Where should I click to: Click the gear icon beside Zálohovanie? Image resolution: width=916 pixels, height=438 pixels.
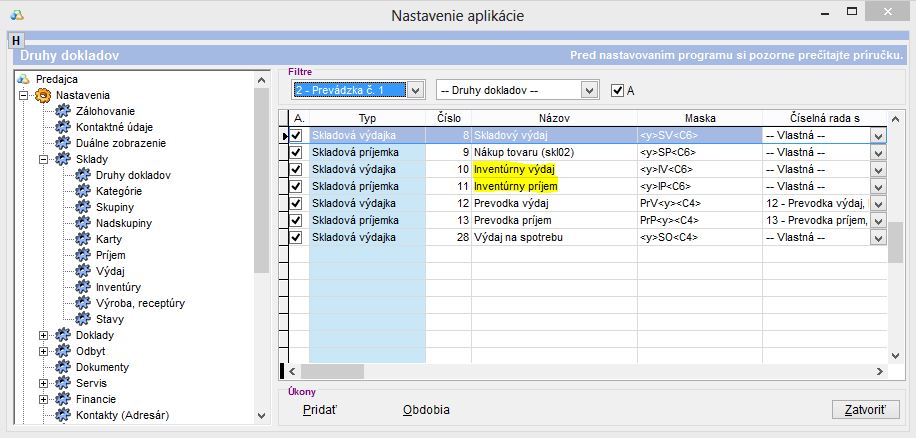point(63,111)
